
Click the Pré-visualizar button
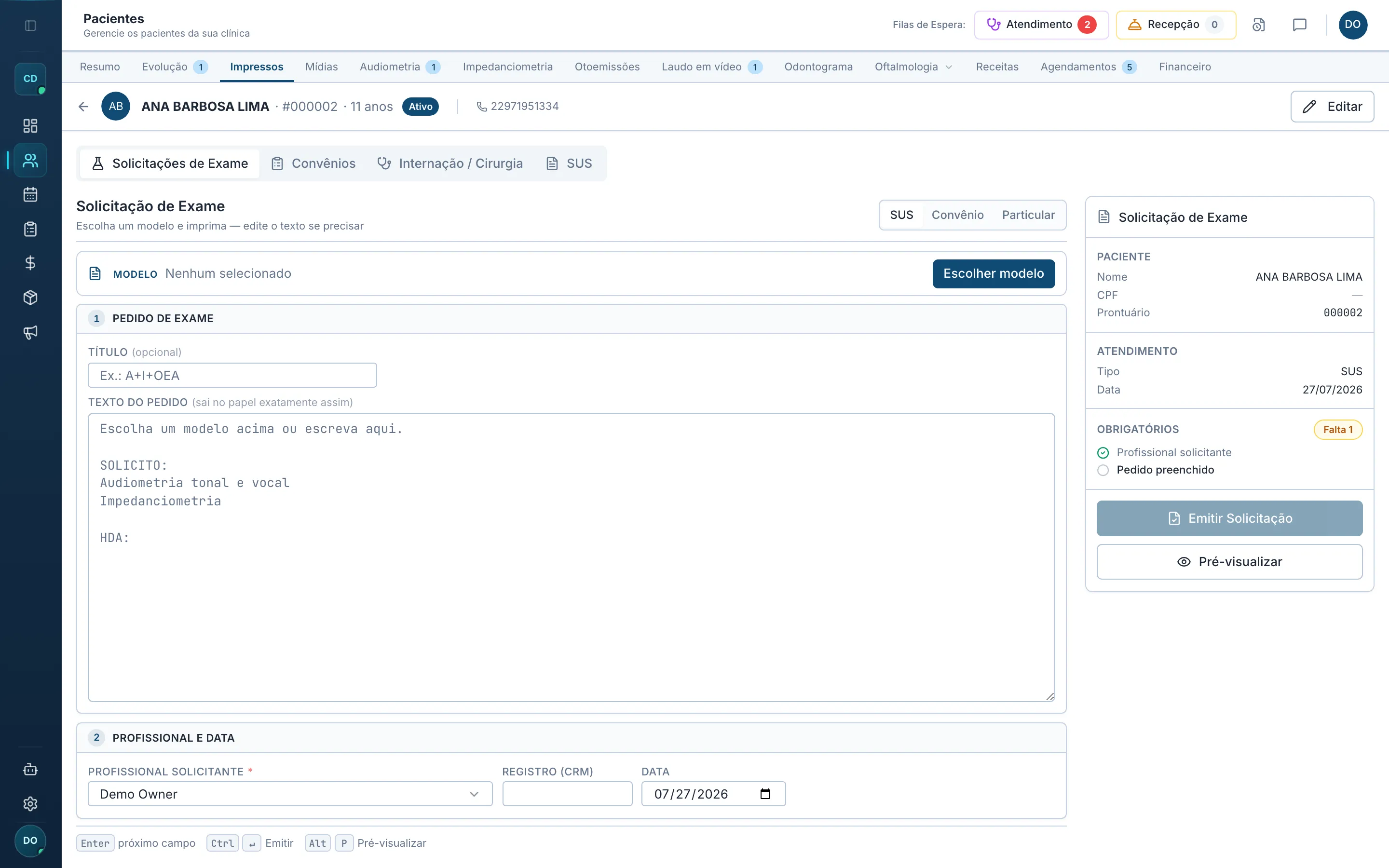(1229, 562)
